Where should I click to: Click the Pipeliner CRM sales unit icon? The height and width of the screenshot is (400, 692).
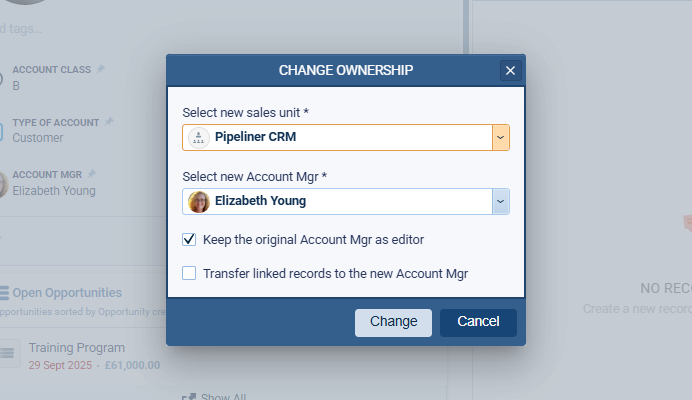198,137
